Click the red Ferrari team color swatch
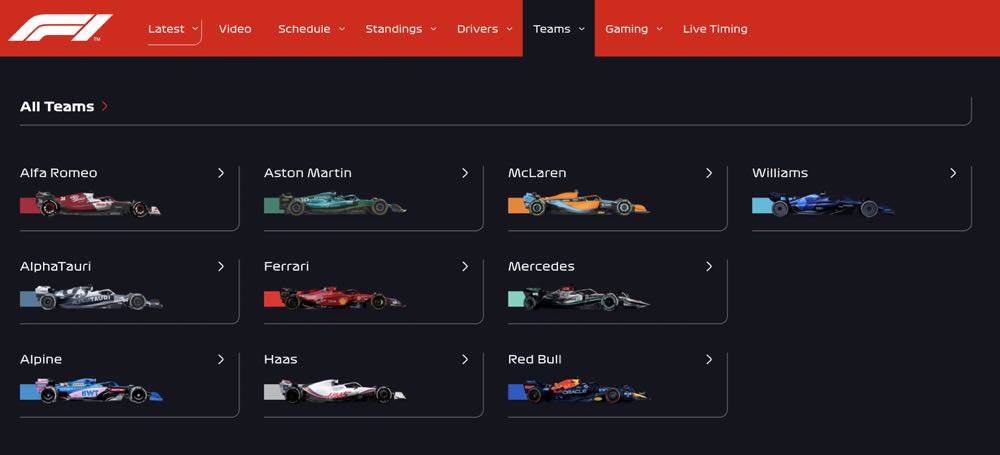The image size is (1000, 455). pos(273,299)
